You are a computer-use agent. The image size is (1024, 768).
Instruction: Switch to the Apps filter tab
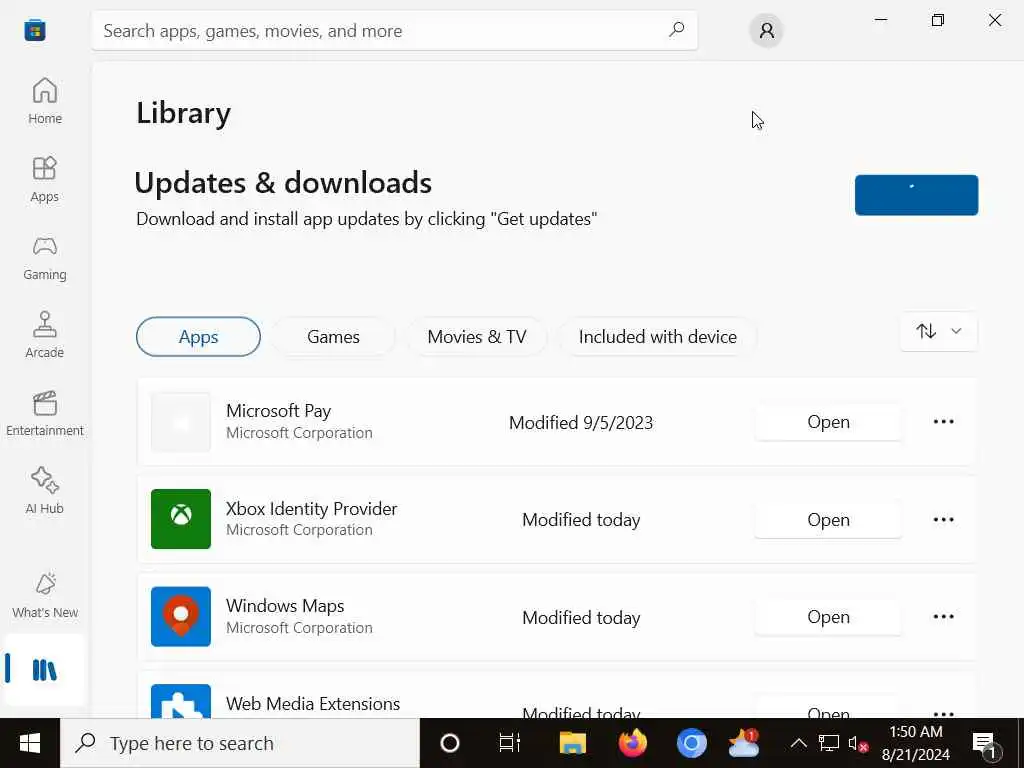point(198,337)
